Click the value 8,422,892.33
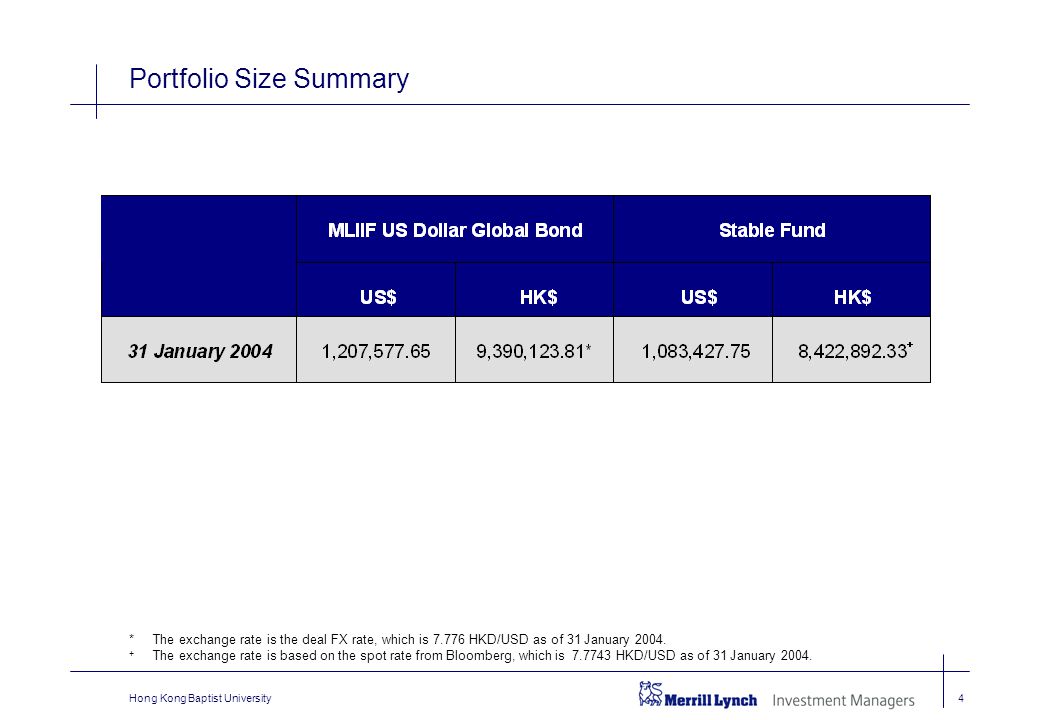This screenshot has height=720, width=1039. (x=852, y=350)
